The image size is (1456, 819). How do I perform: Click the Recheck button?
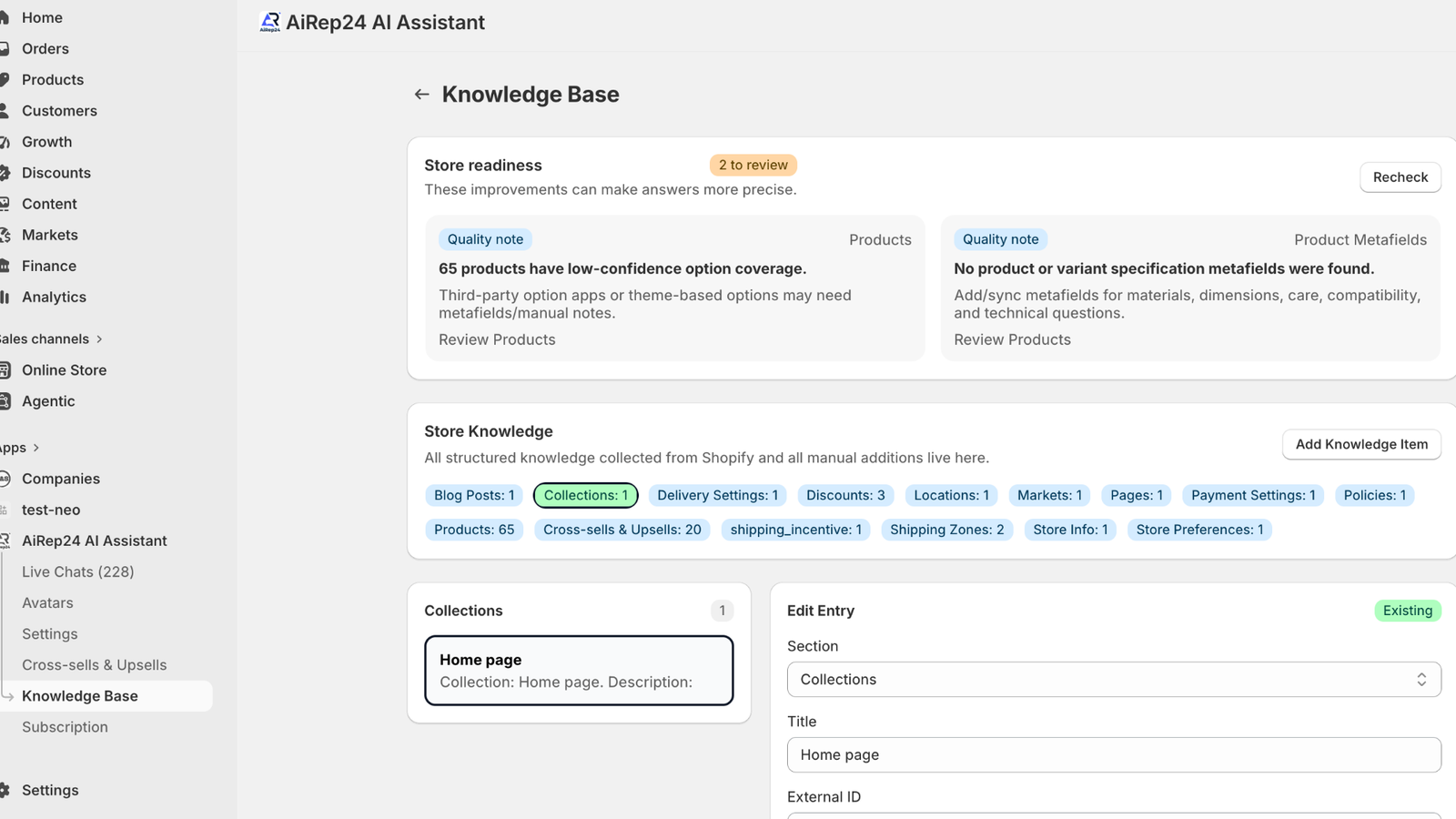pyautogui.click(x=1400, y=177)
